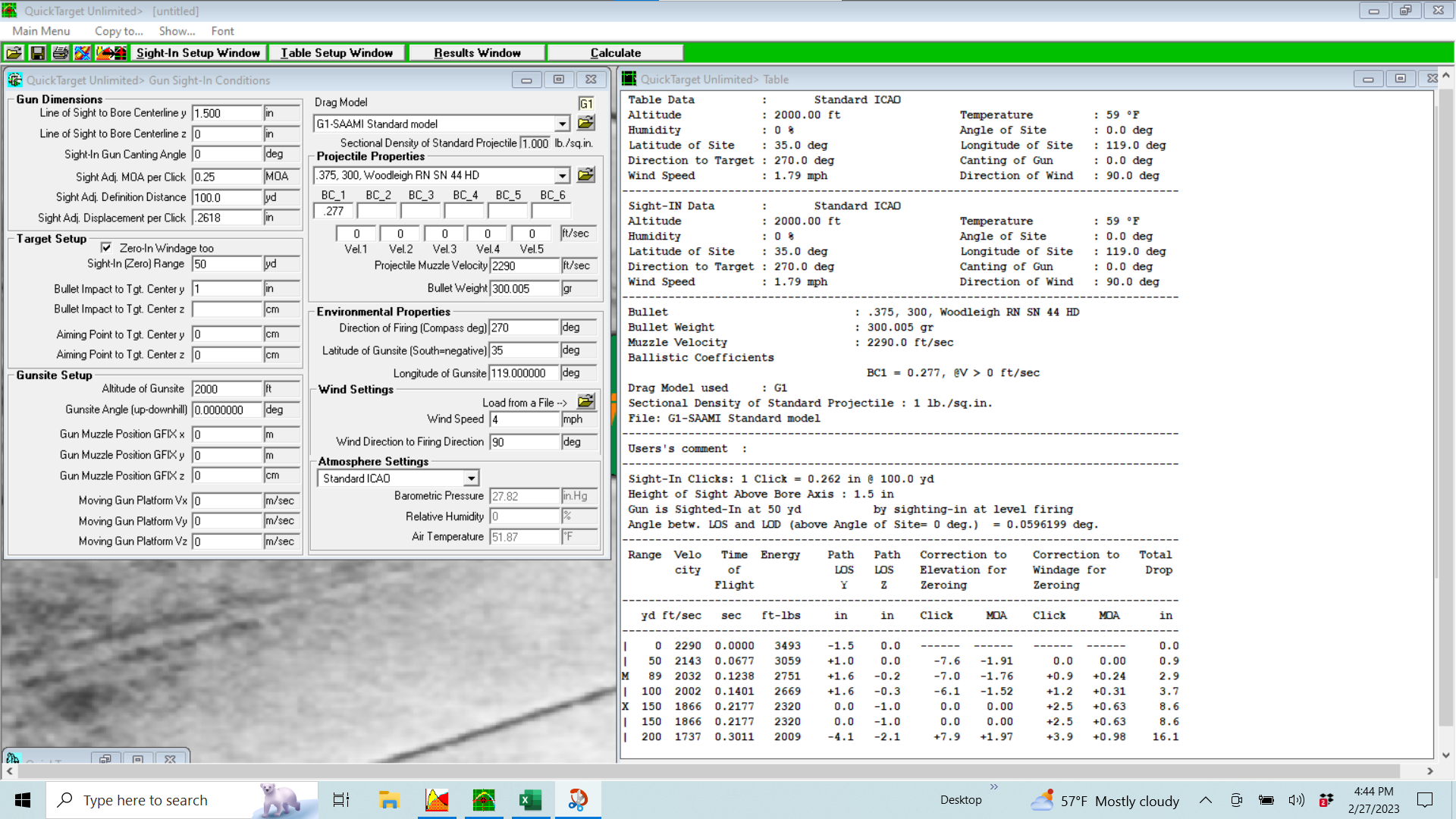Click the red-yellow chart app taskbar icon
Viewport: 1456px width, 819px height.
pos(437,800)
